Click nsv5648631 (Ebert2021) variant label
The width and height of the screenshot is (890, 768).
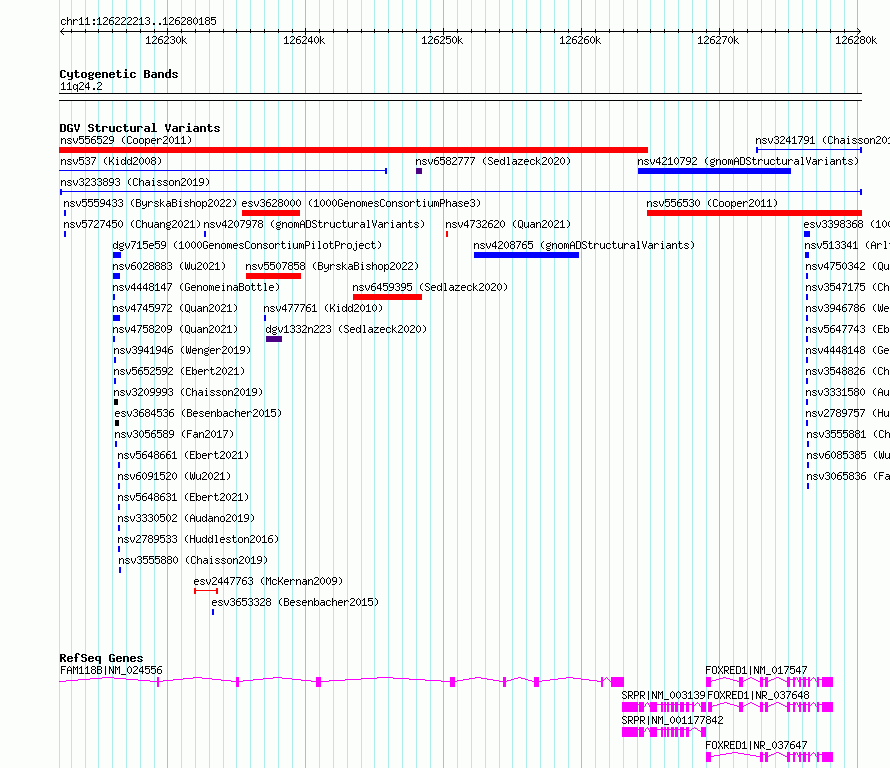(183, 497)
